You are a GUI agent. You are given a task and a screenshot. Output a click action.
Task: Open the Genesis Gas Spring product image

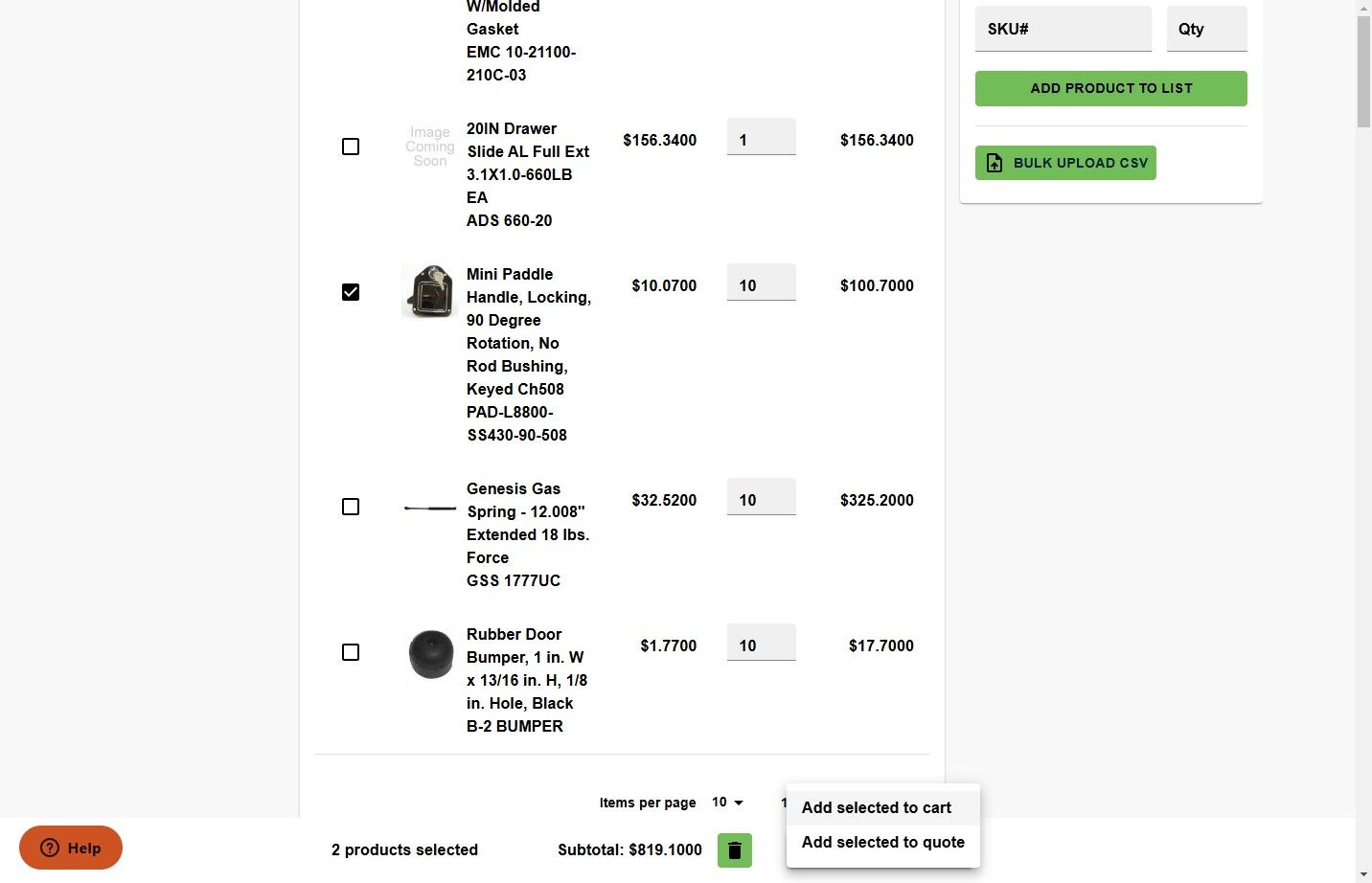point(429,507)
